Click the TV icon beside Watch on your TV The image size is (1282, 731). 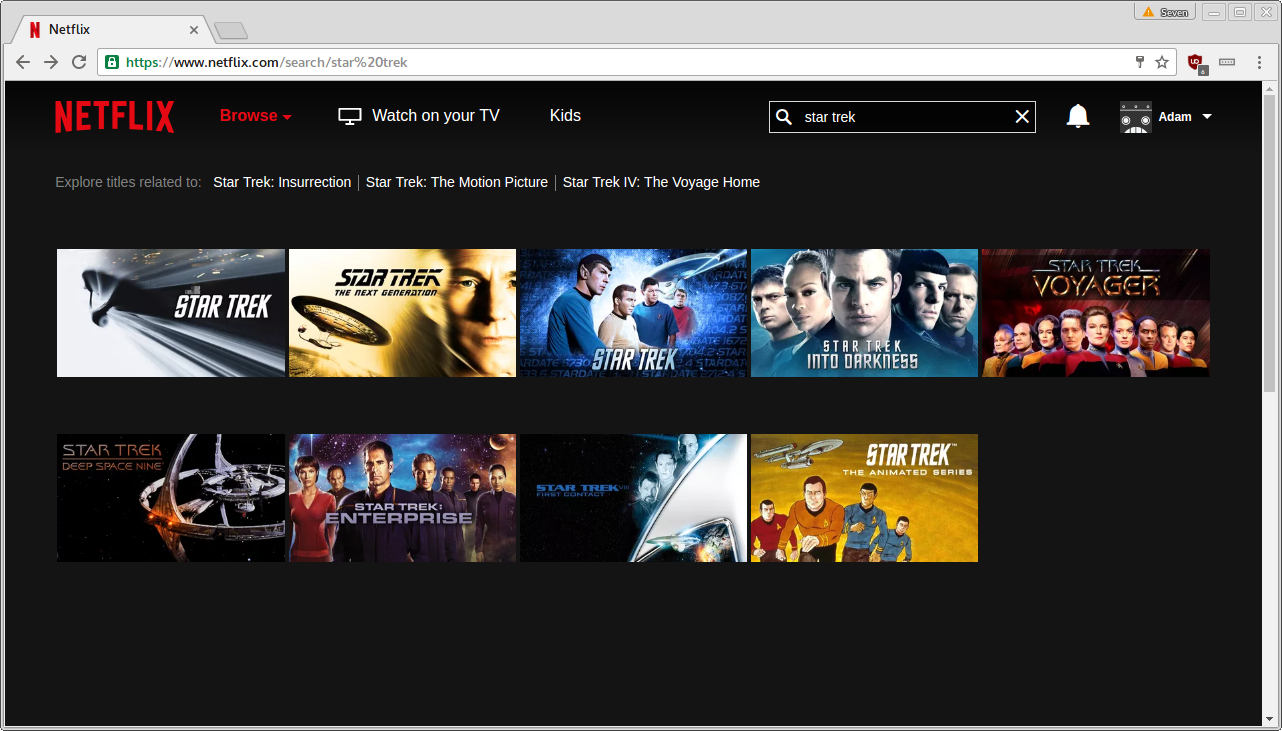pos(349,116)
